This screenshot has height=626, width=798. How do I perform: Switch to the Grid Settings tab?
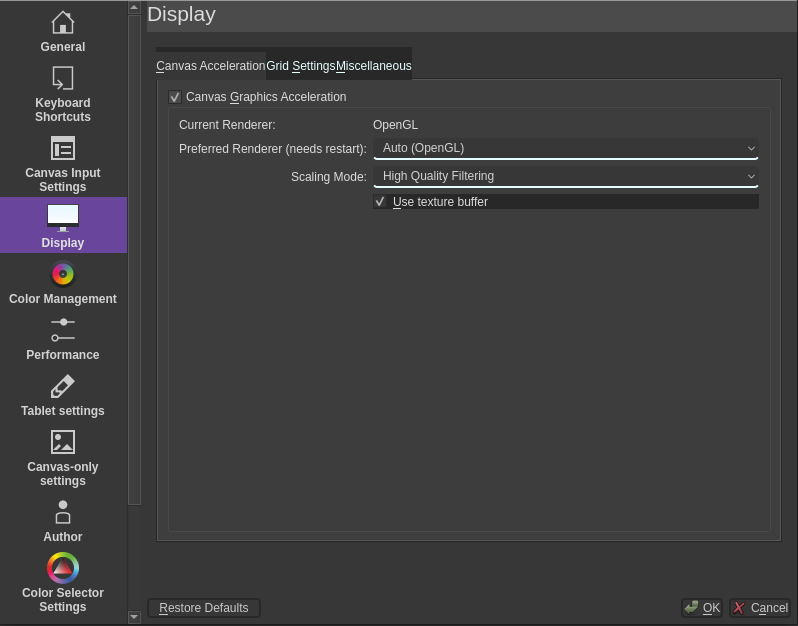tap(300, 66)
